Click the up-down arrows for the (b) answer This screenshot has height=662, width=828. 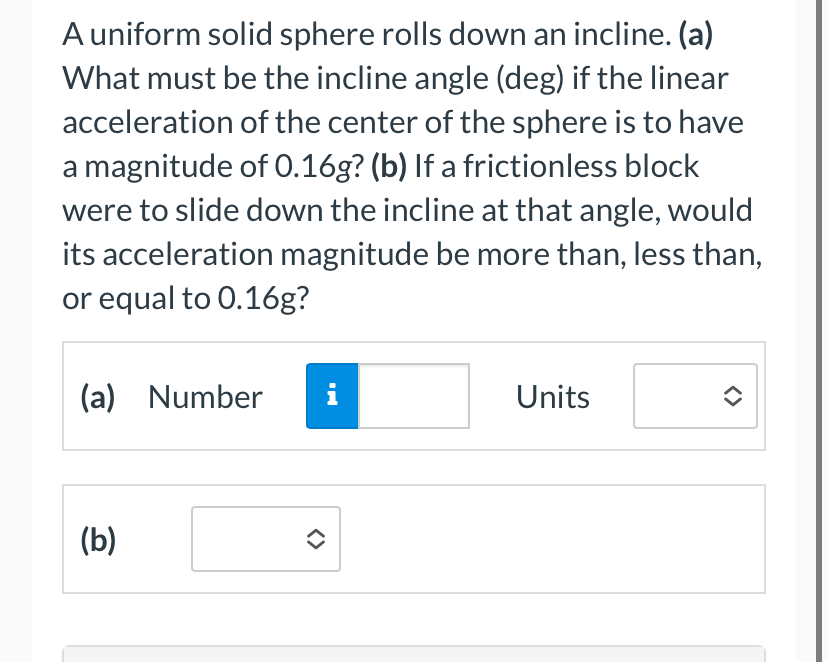[318, 539]
